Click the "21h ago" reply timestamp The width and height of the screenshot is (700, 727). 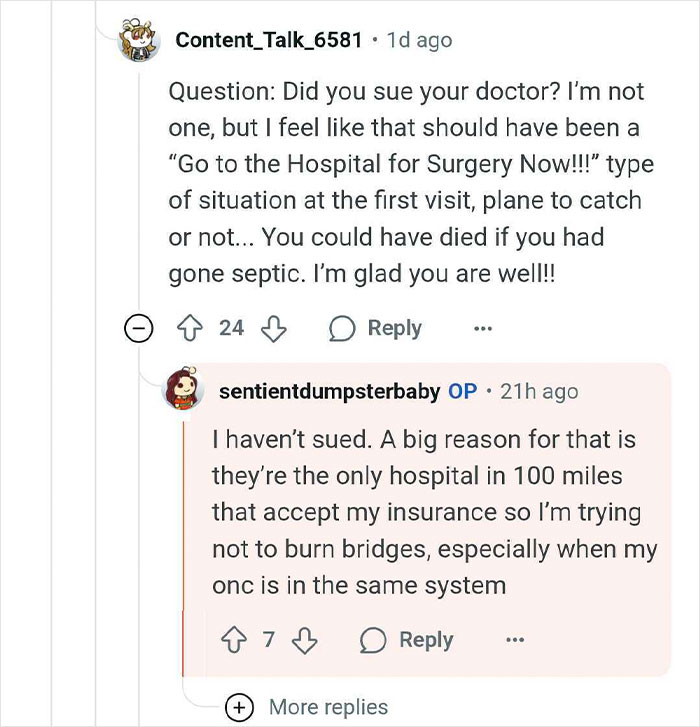pos(539,391)
